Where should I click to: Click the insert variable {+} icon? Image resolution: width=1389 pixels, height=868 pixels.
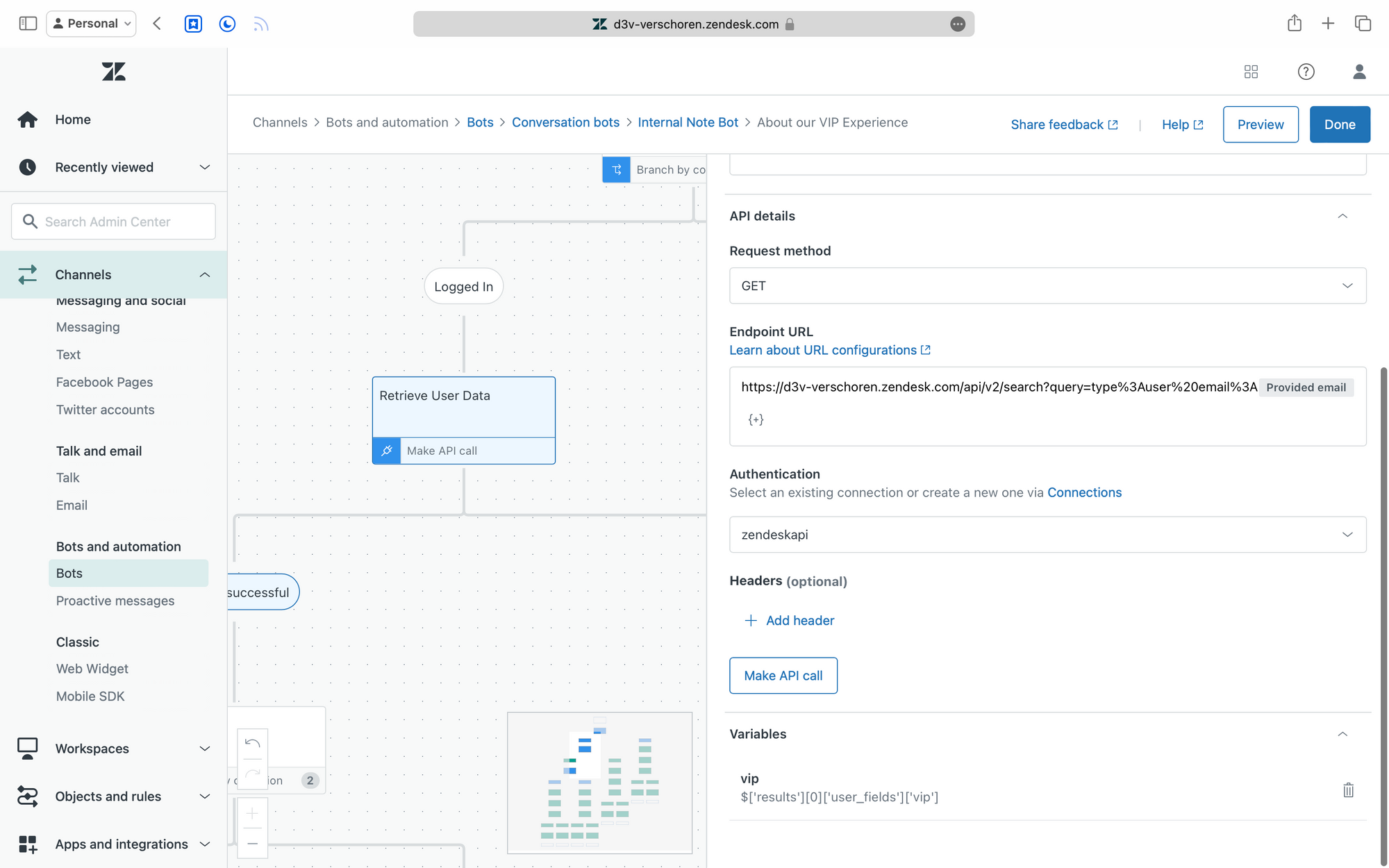point(756,419)
